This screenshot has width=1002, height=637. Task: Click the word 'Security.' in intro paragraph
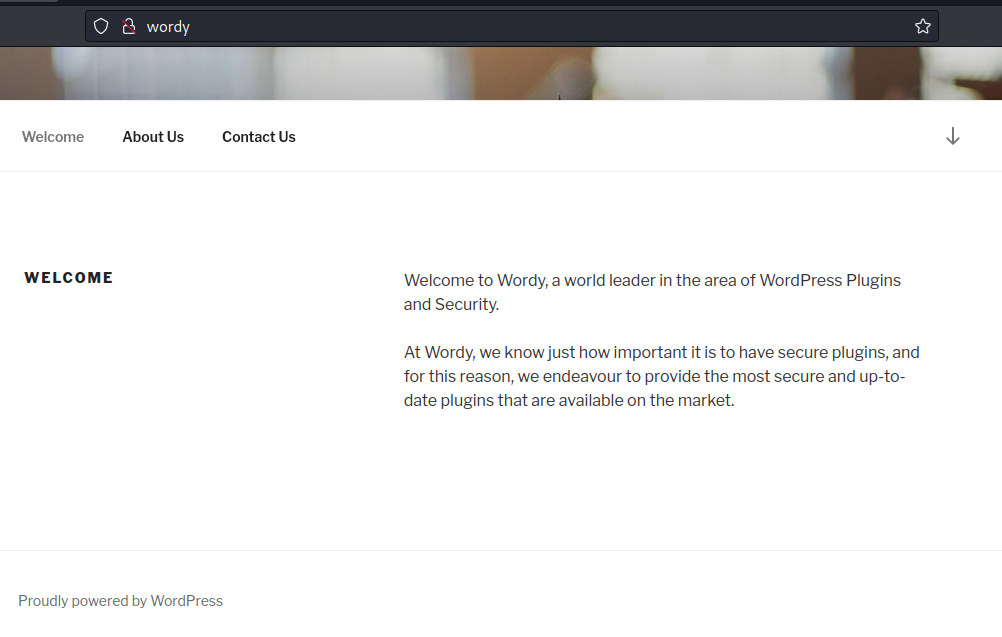coord(466,304)
